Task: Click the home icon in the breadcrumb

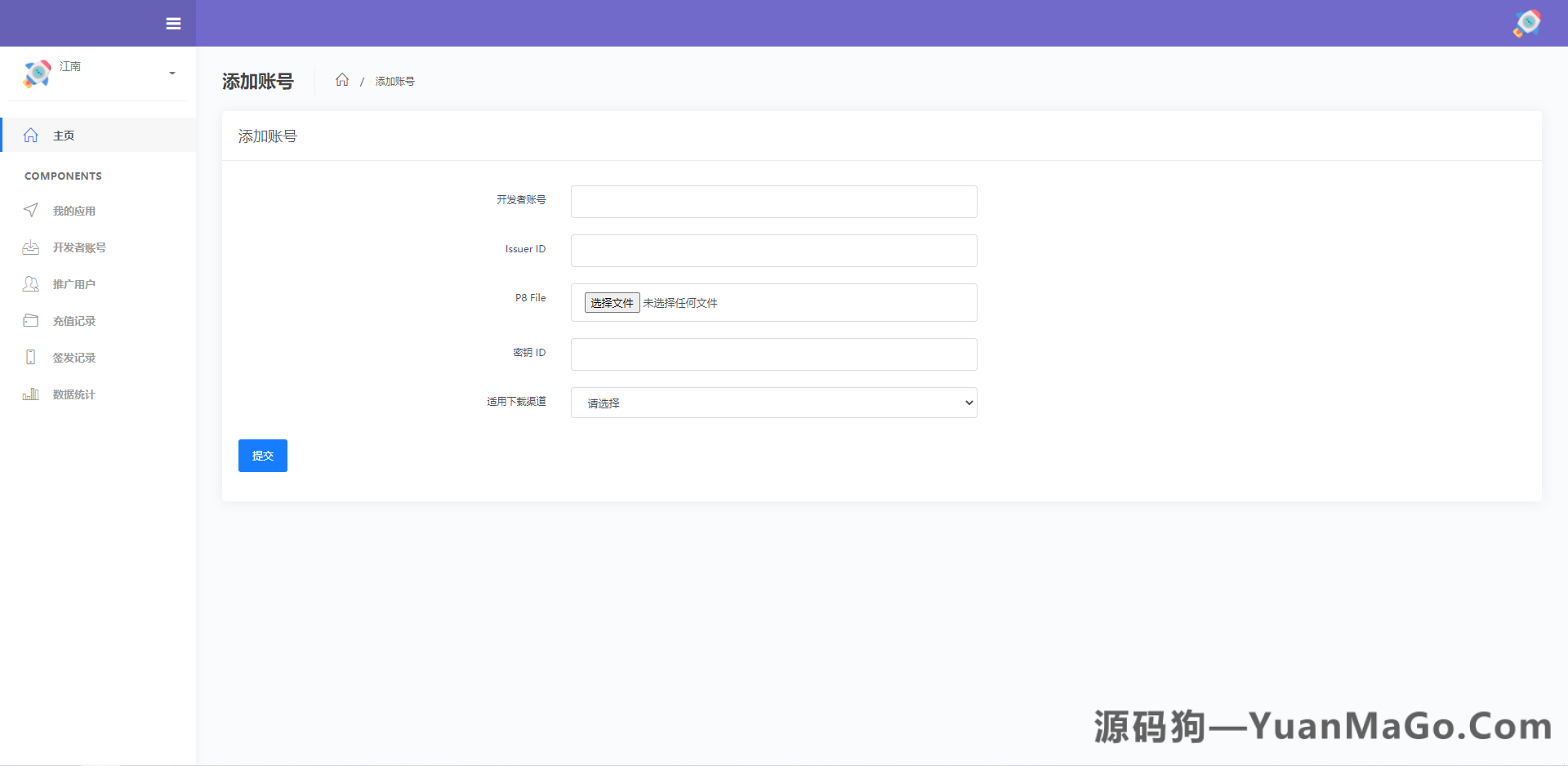Action: (343, 80)
